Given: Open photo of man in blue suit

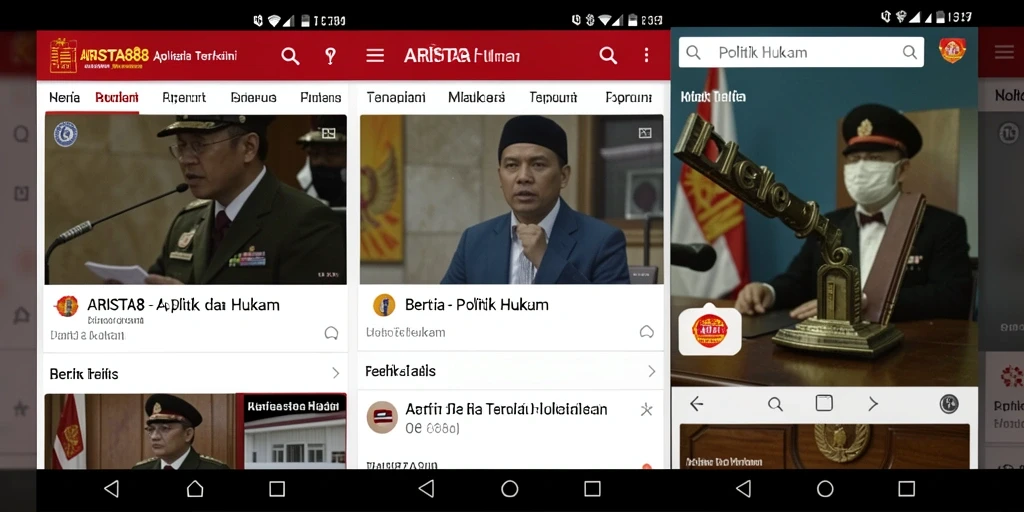Looking at the screenshot, I should (x=511, y=199).
